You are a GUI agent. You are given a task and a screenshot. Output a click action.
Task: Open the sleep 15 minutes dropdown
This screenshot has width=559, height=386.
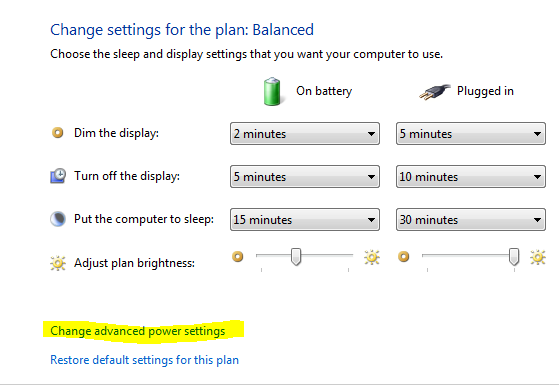(x=305, y=220)
